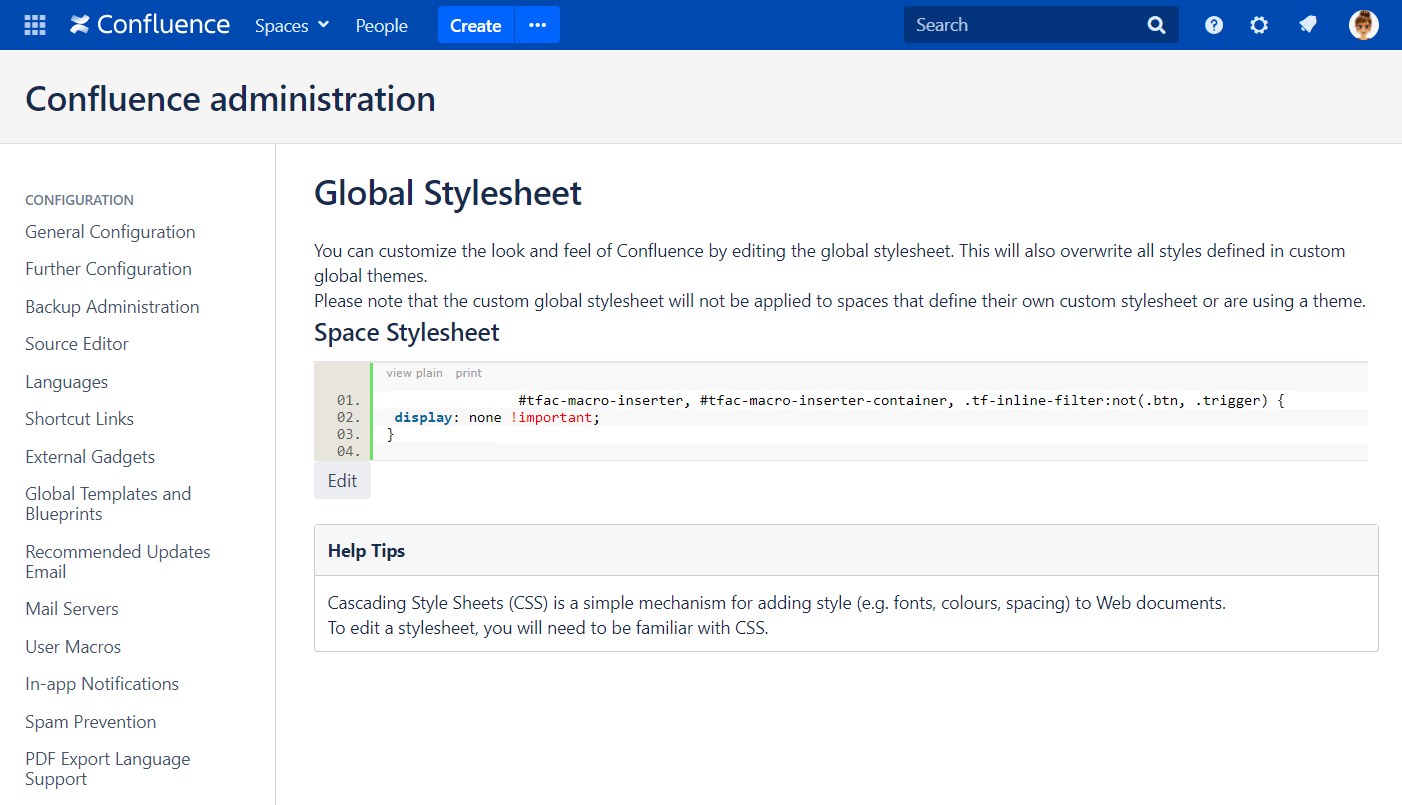Click the print link above code
1402x805 pixels.
(x=468, y=373)
